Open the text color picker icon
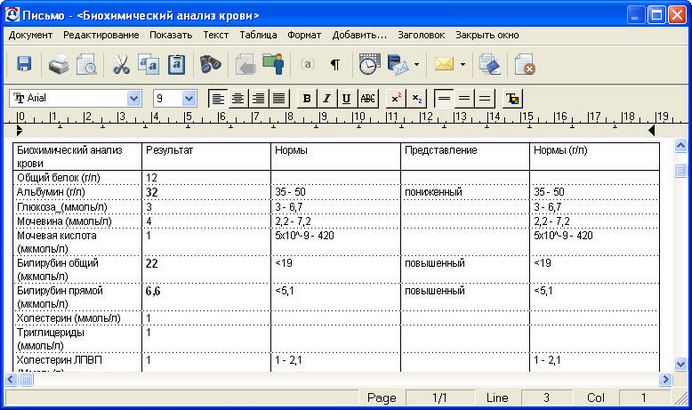 click(513, 98)
